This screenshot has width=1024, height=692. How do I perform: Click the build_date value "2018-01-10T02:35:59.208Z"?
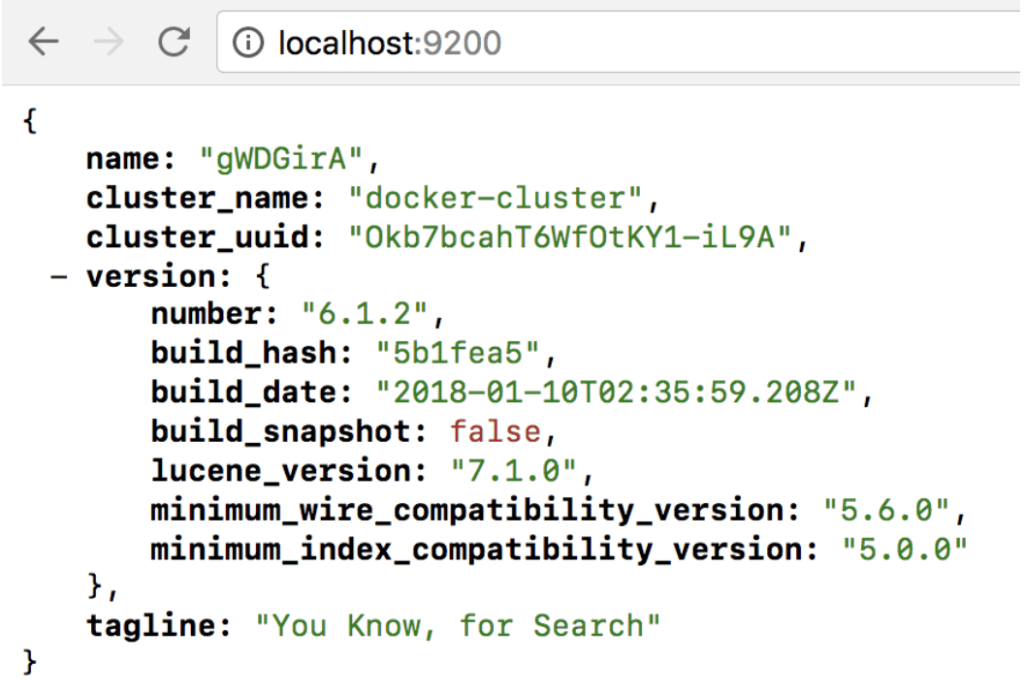tap(616, 392)
